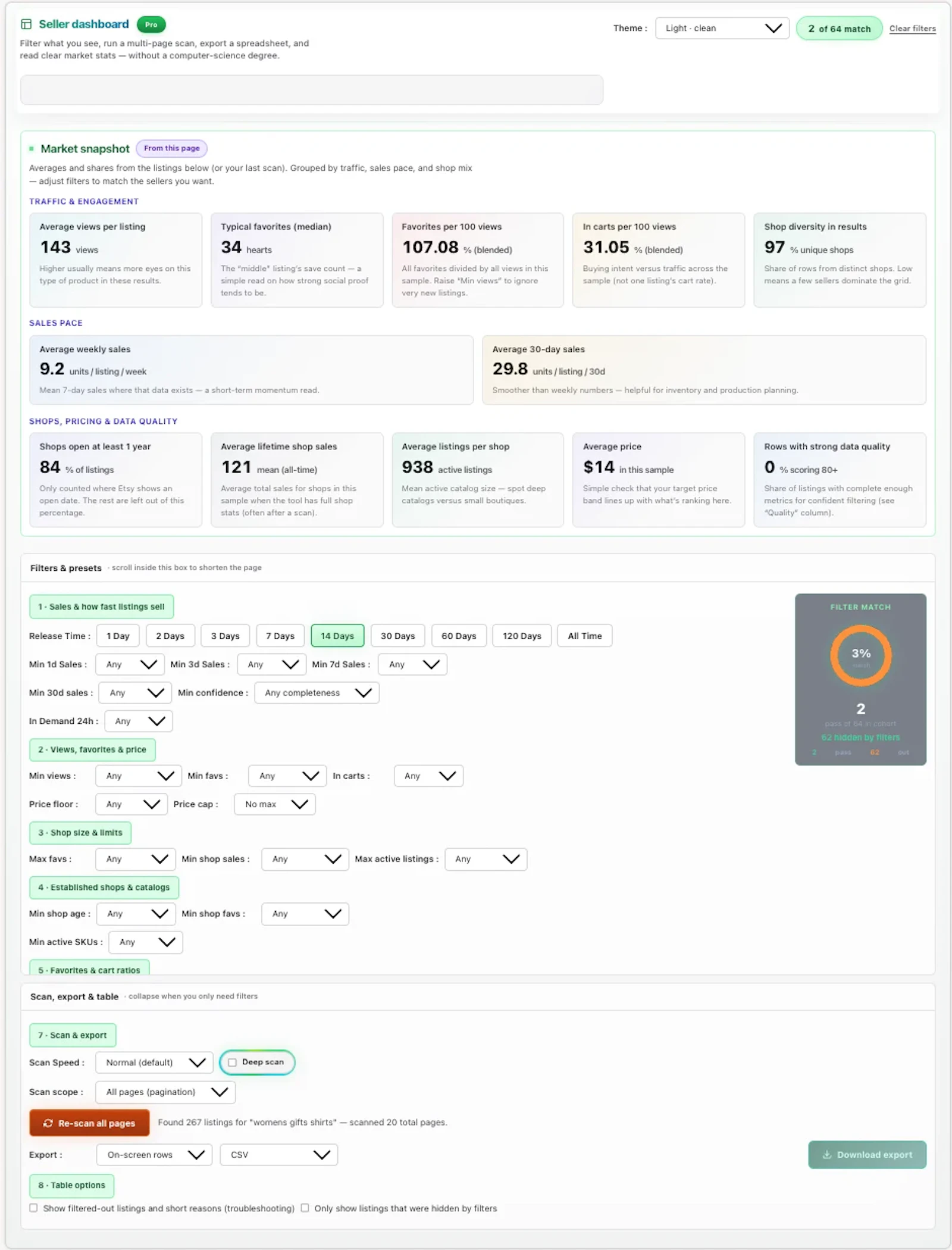Open Scan Speed dropdown
952x1250 pixels.
(154, 1063)
